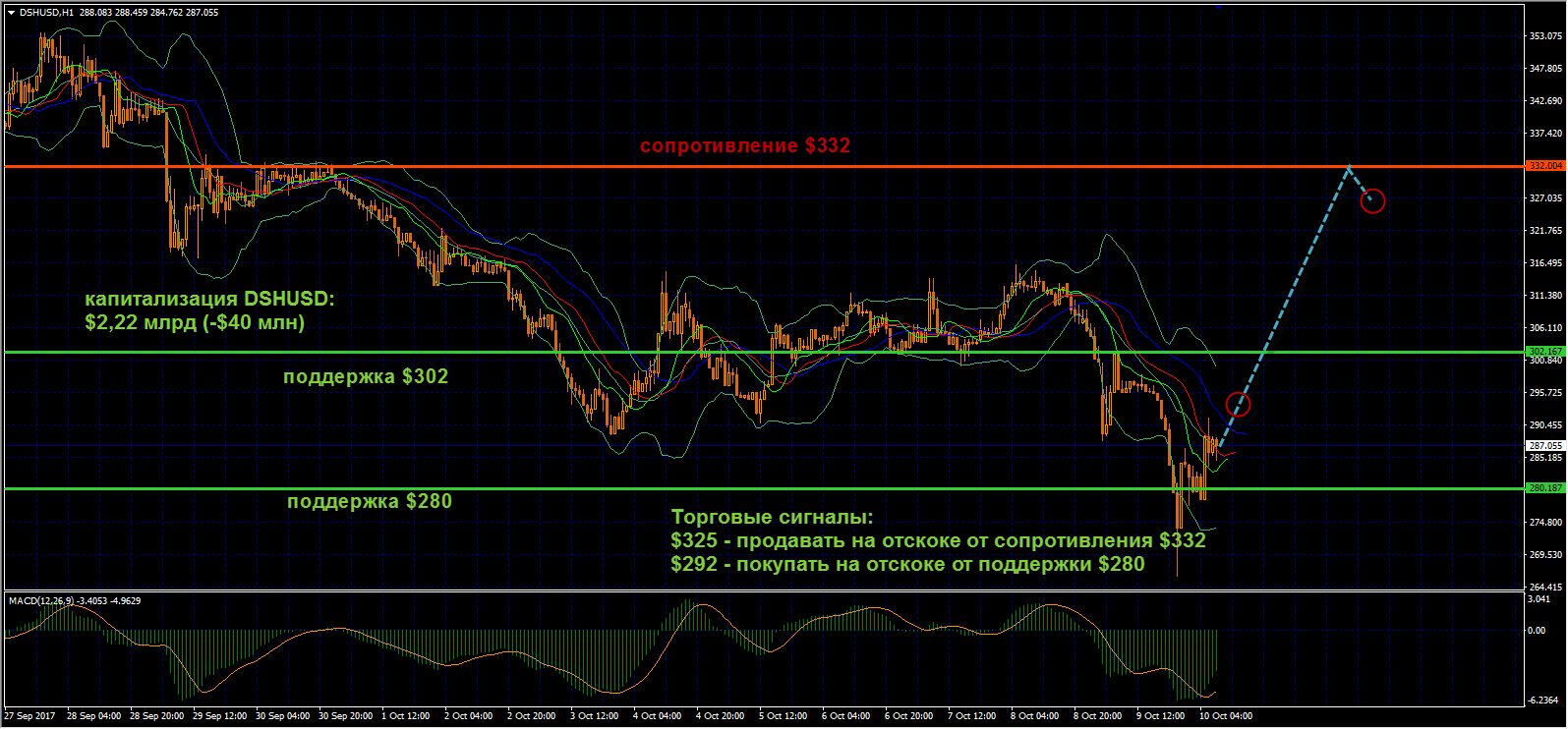Screen dimensions: 1568x729
Task: Click the '$325 - продавать' sell signal line
Action: 937,541
